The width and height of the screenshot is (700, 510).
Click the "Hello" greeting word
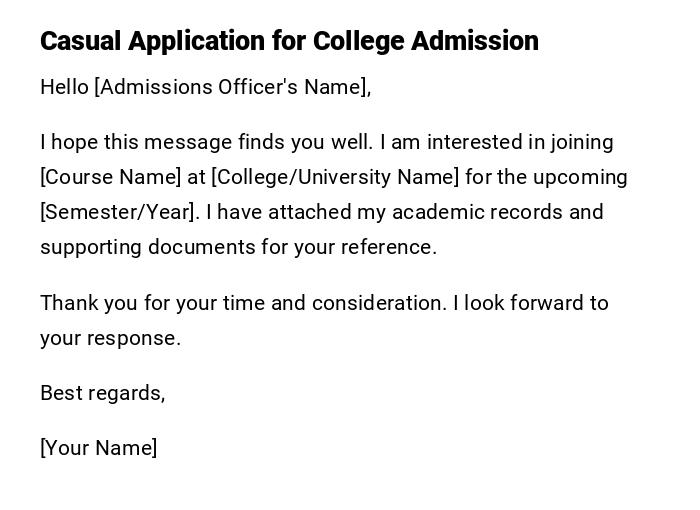click(x=64, y=87)
